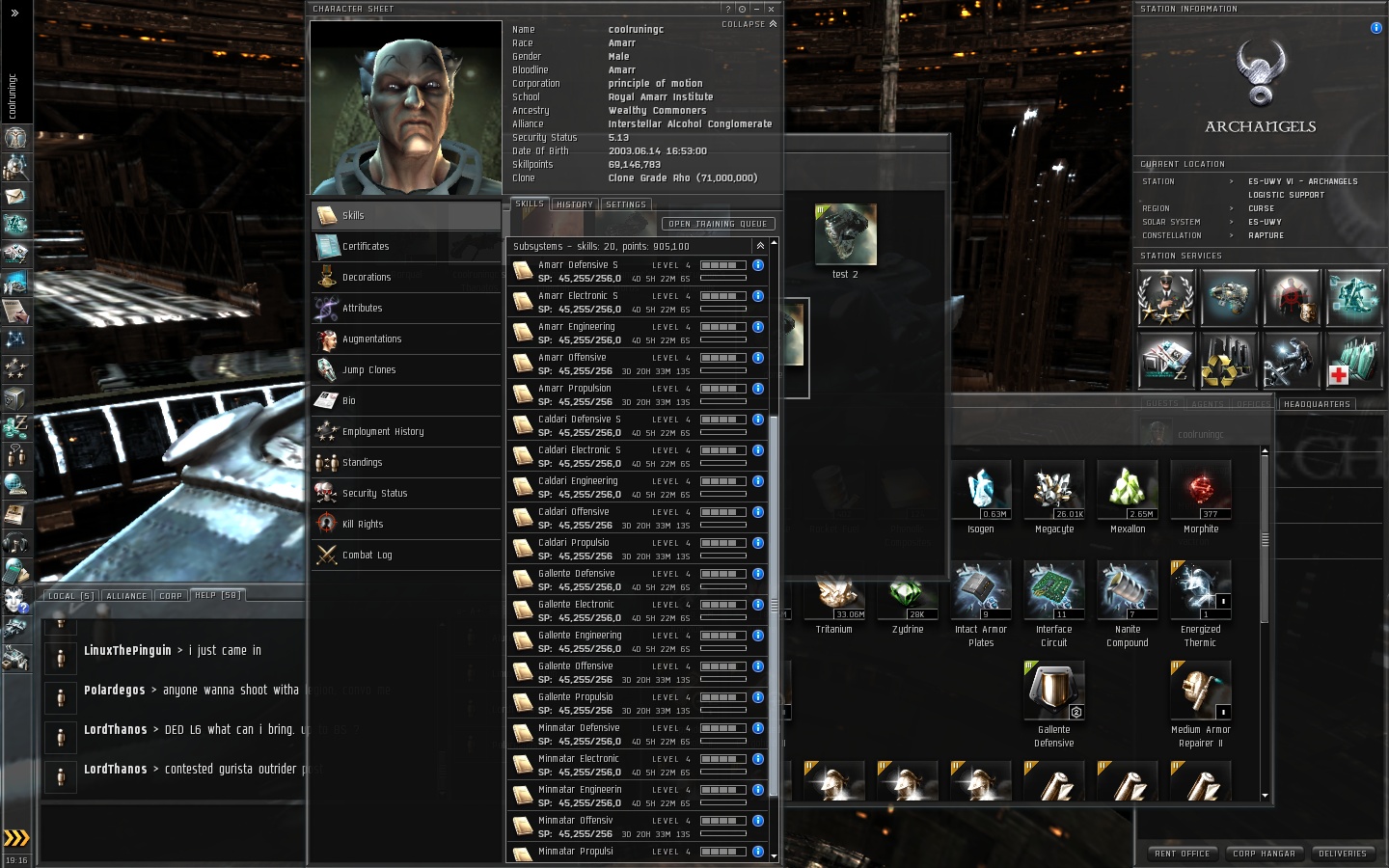This screenshot has width=1389, height=868.
Task: Open the Corporation stars icon in sidebar
Action: point(15,368)
